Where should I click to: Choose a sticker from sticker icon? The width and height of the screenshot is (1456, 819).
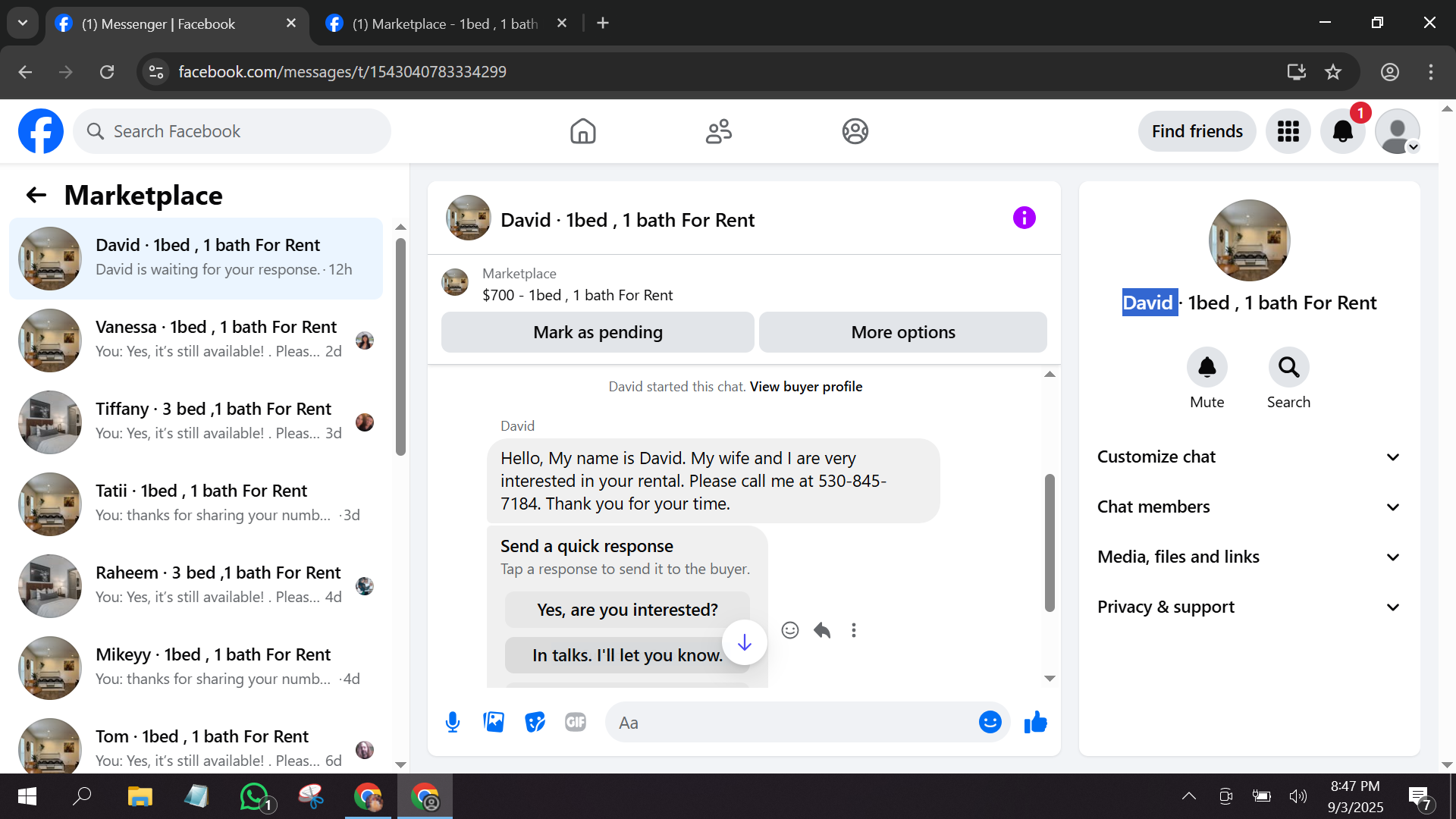coord(535,722)
